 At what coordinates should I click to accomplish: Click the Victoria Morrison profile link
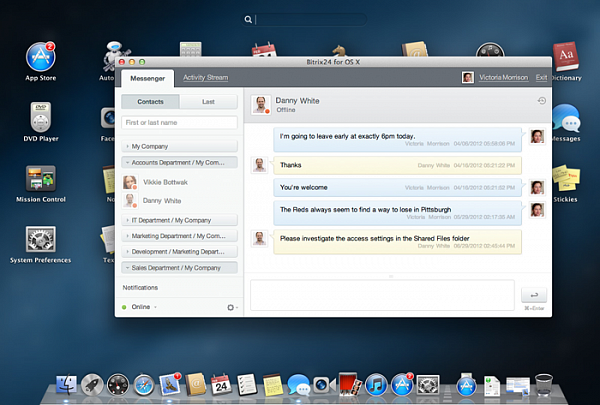[x=504, y=77]
